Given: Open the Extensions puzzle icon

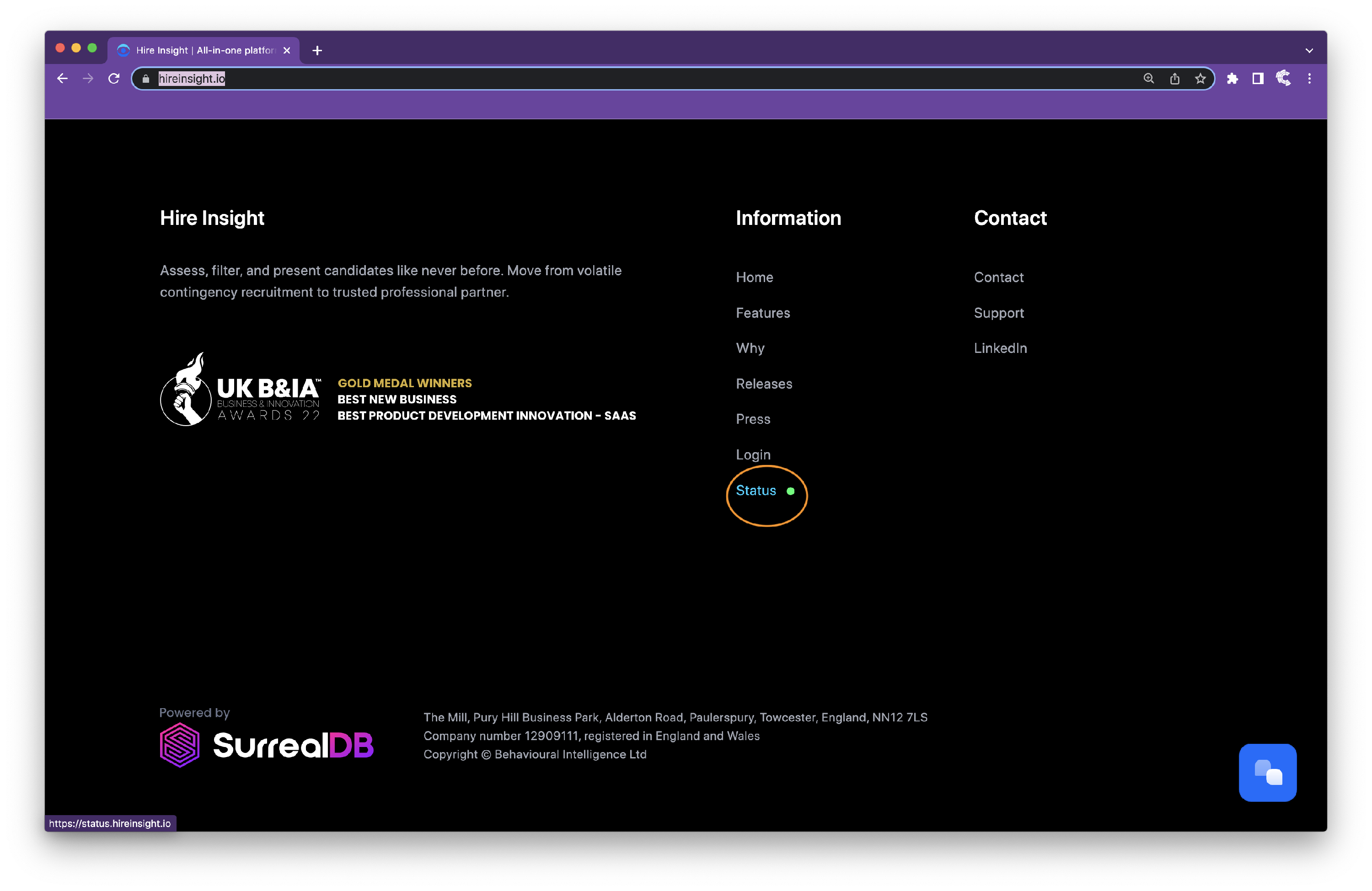Looking at the screenshot, I should (x=1232, y=78).
